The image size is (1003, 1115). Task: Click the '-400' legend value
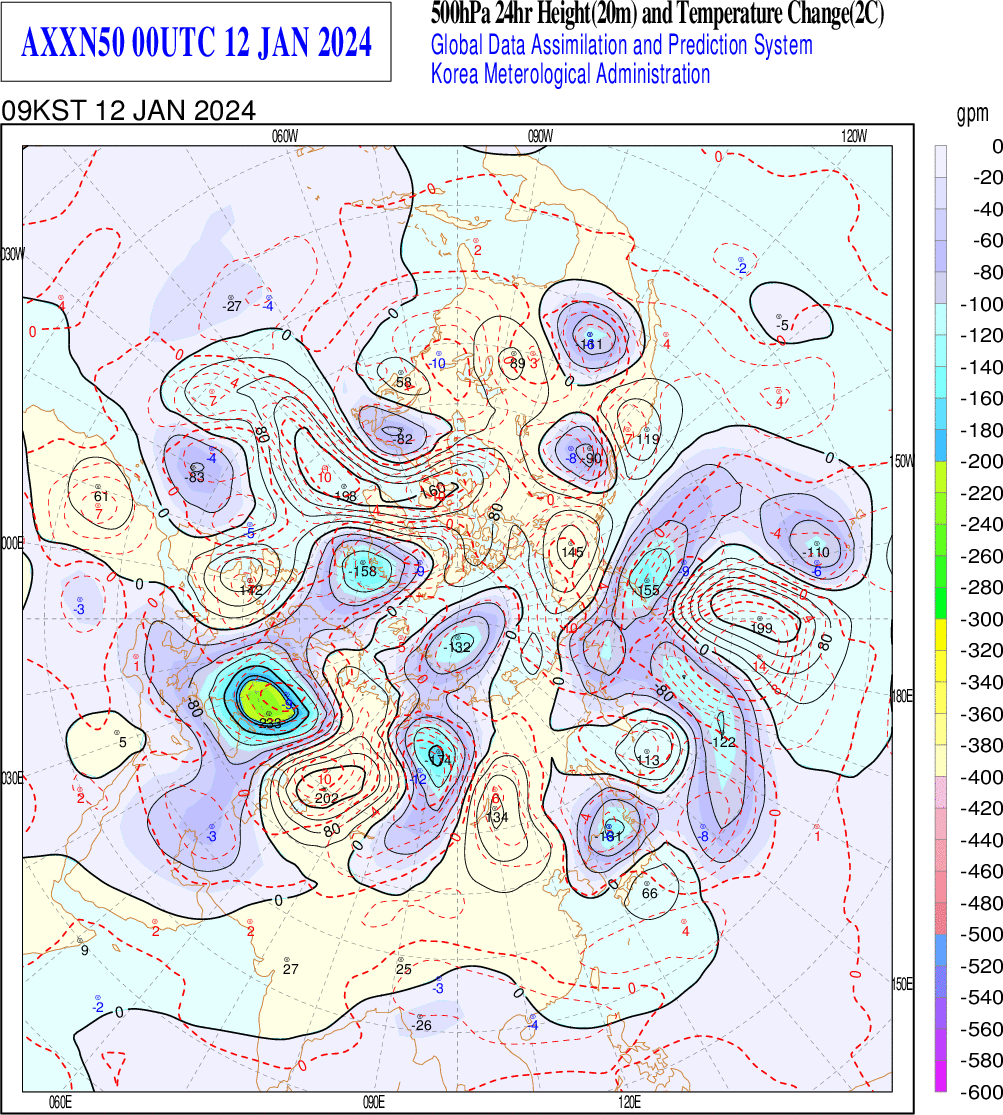click(981, 777)
